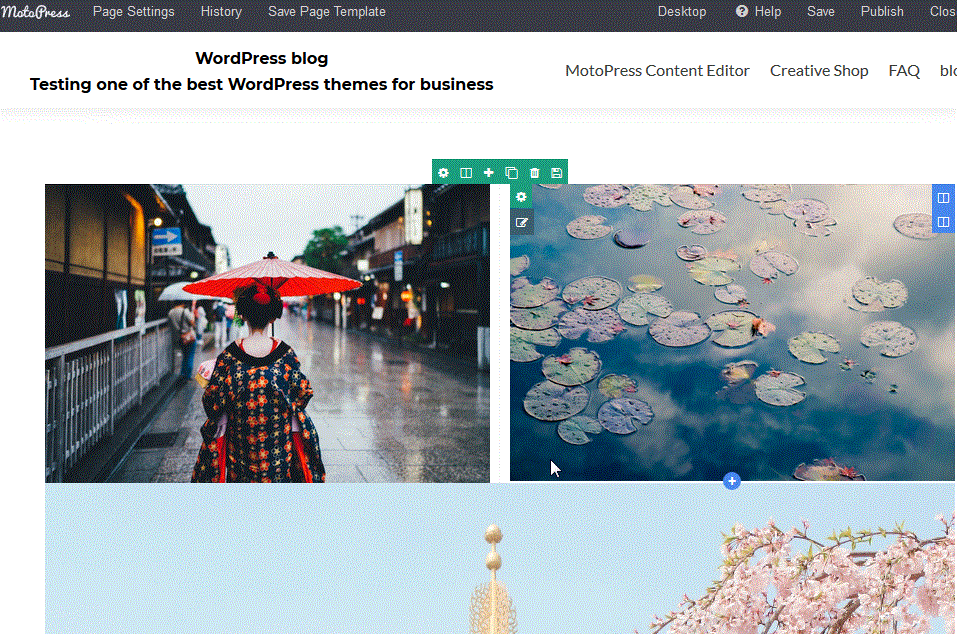Switch the Desktop preview mode
The image size is (957, 634).
(x=682, y=12)
